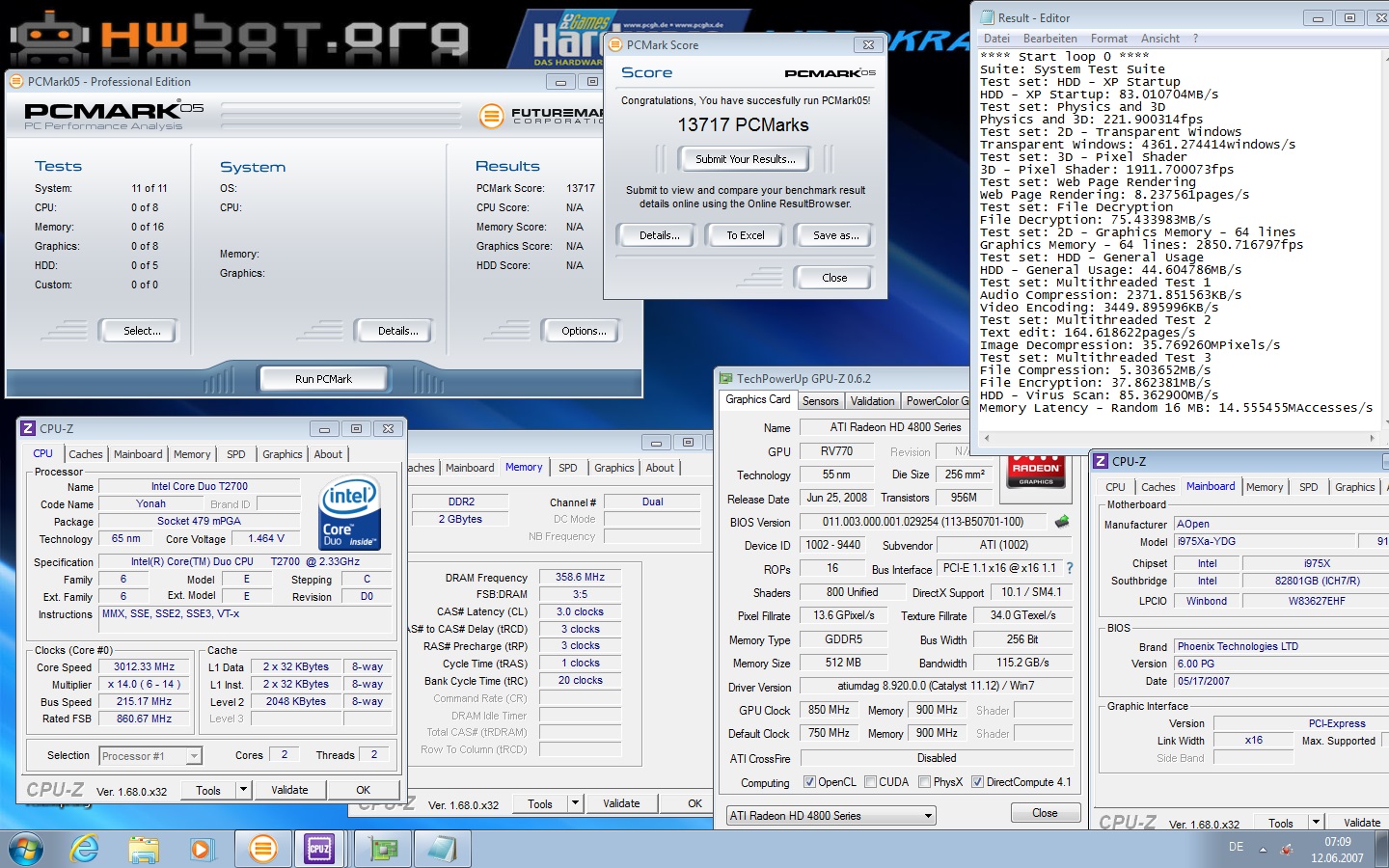This screenshot has height=868, width=1389.
Task: Click the To Excel button
Action: click(746, 235)
